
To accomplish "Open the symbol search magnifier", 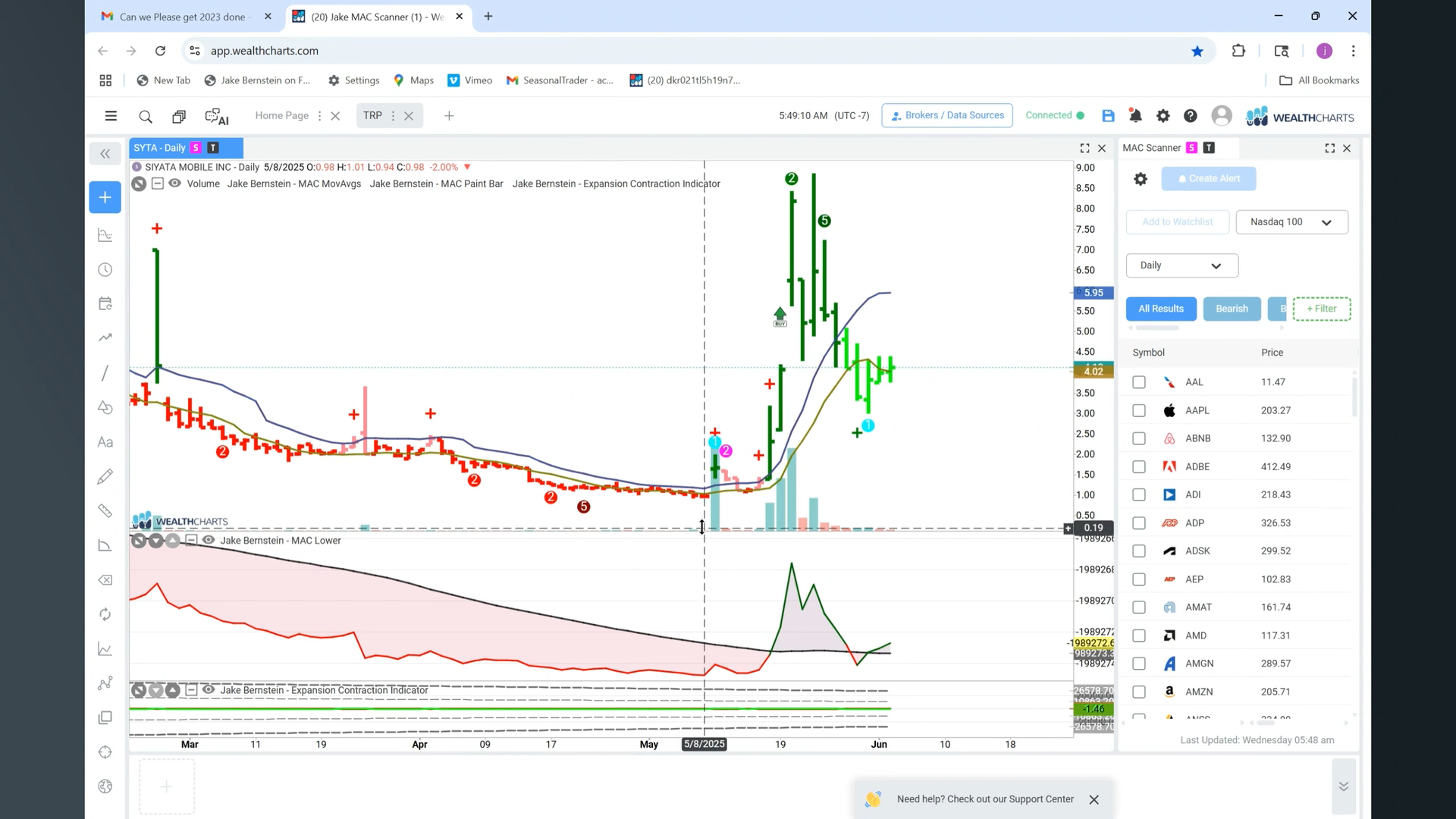I will [x=146, y=116].
